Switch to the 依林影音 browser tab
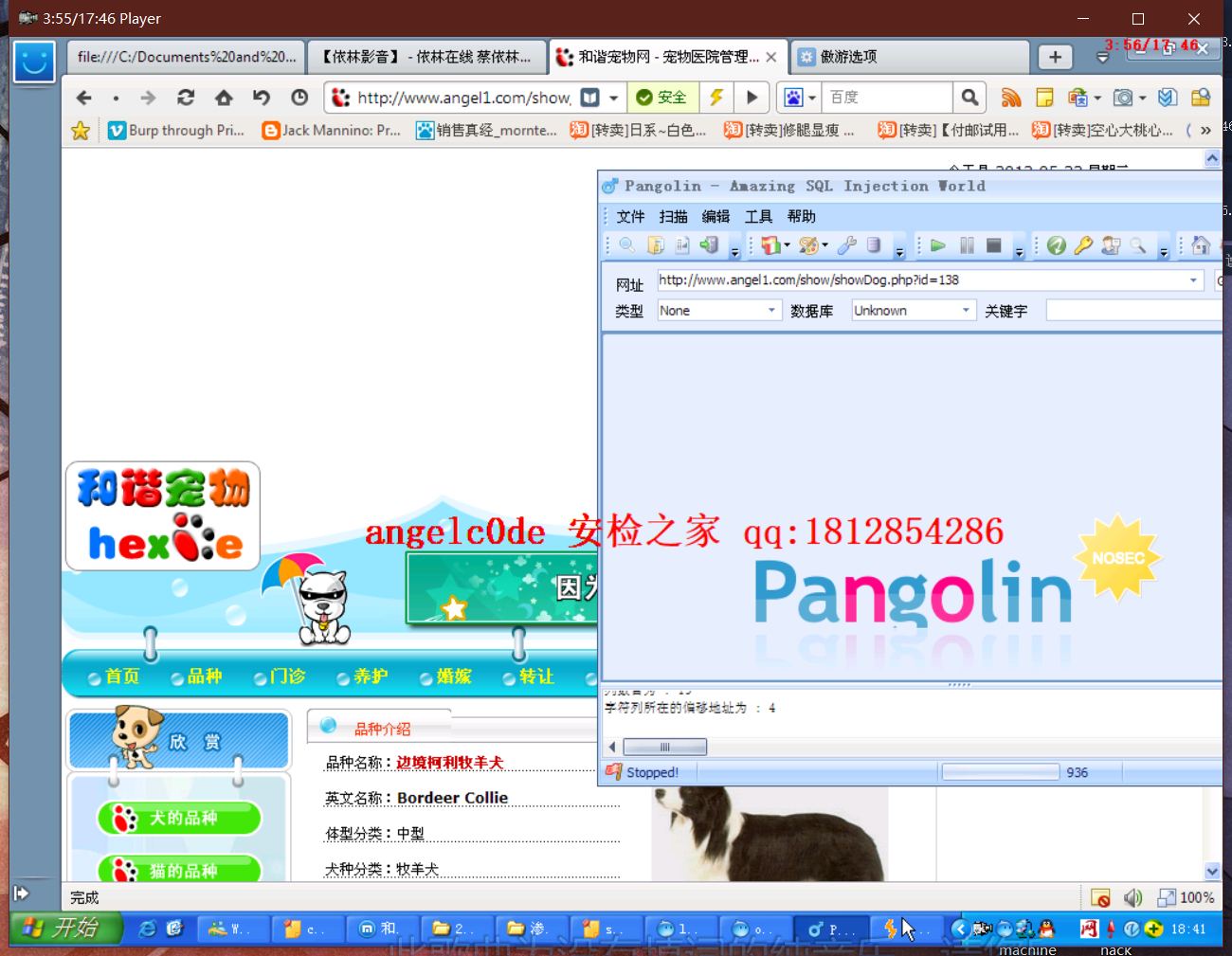1232x956 pixels. pos(426,57)
